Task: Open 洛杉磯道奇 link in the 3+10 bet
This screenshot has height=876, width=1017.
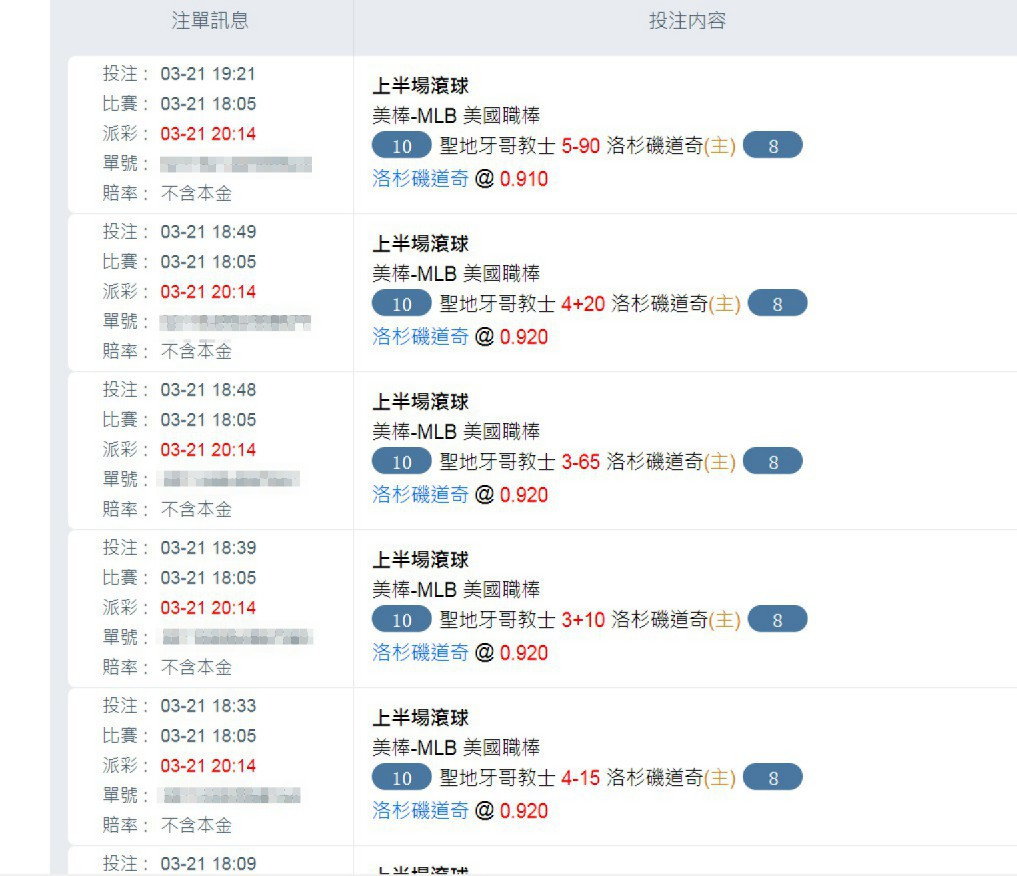Action: point(420,652)
